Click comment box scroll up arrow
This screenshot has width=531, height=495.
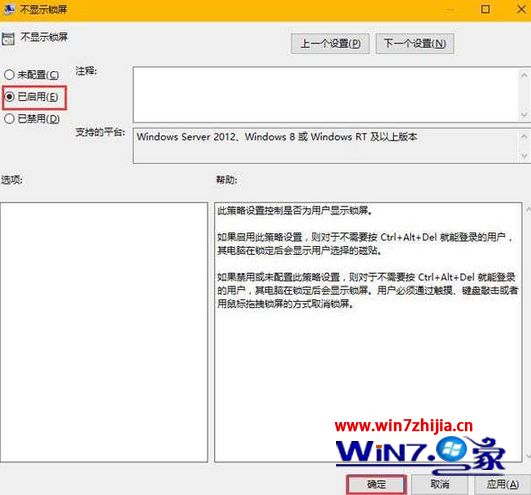pos(524,75)
